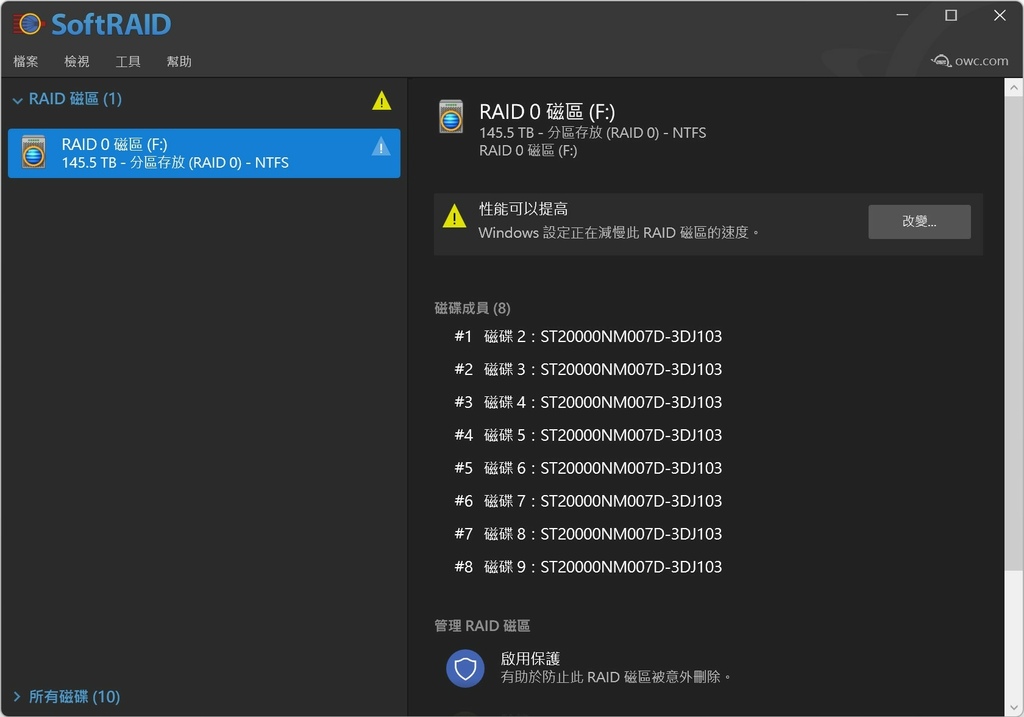This screenshot has height=717, width=1024.
Task: Click the 改變... button
Action: (919, 221)
